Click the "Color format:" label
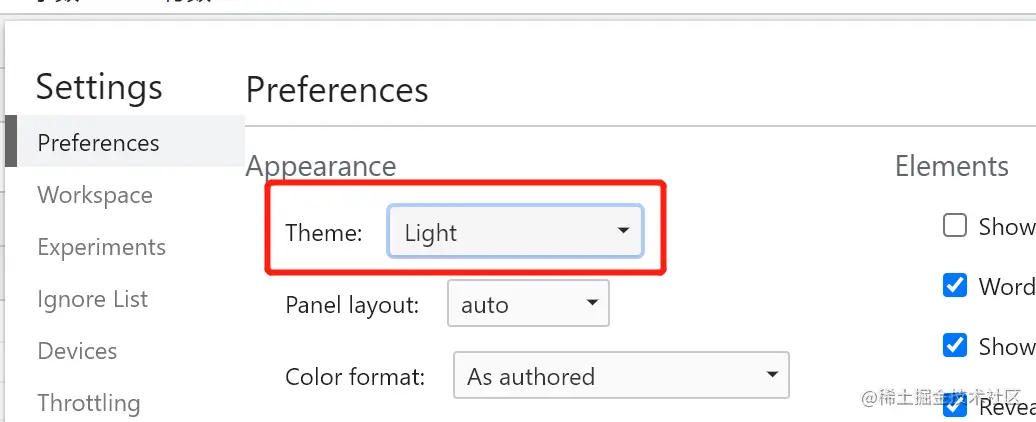 click(355, 377)
